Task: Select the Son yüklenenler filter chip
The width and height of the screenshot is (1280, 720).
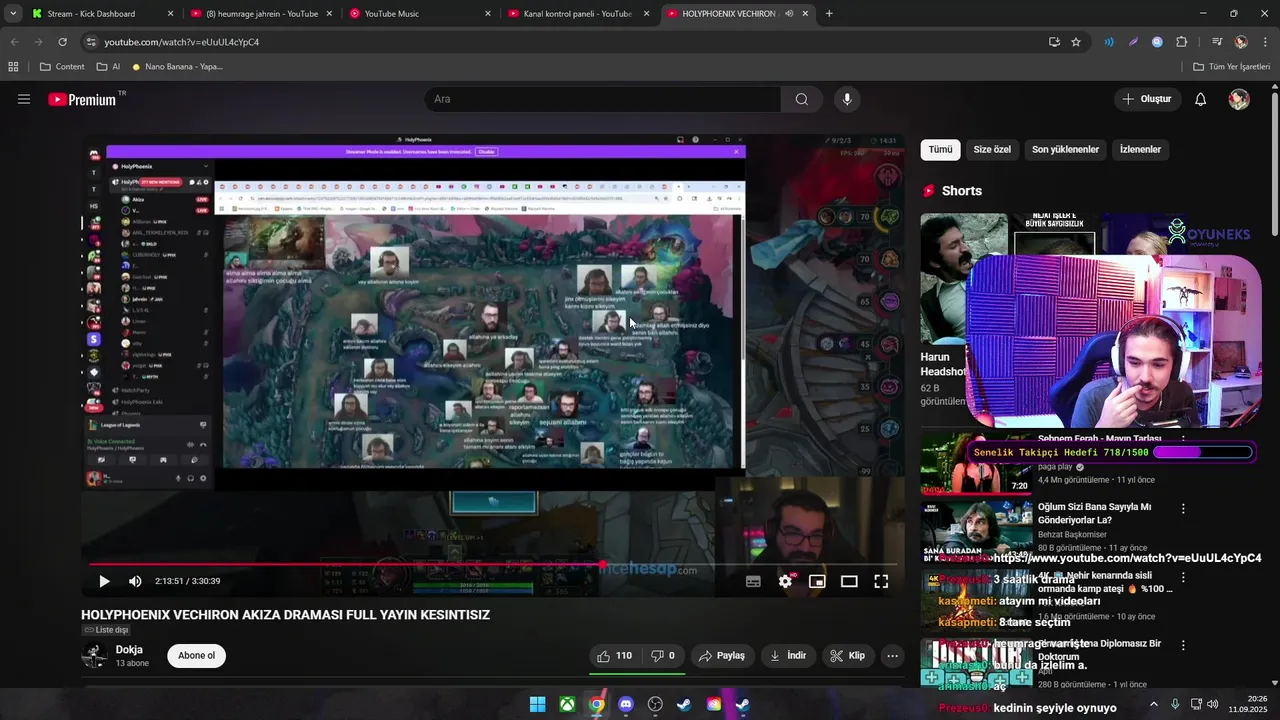Action: coord(1065,150)
